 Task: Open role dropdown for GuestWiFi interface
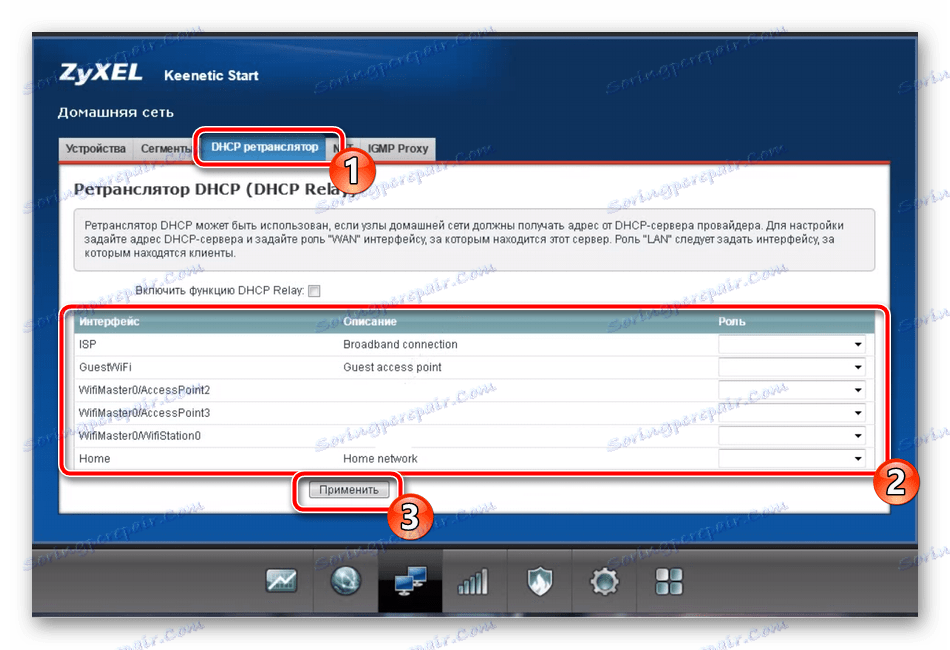pos(792,367)
